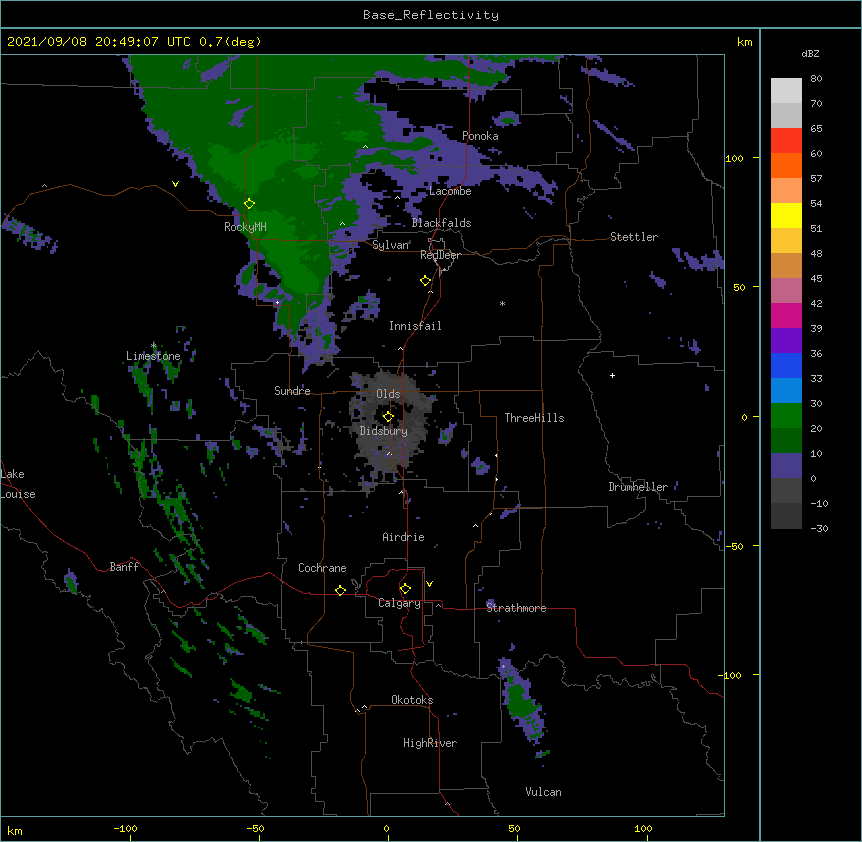Click the Ponoka label
Viewport: 862px width, 842px height.
tap(480, 136)
